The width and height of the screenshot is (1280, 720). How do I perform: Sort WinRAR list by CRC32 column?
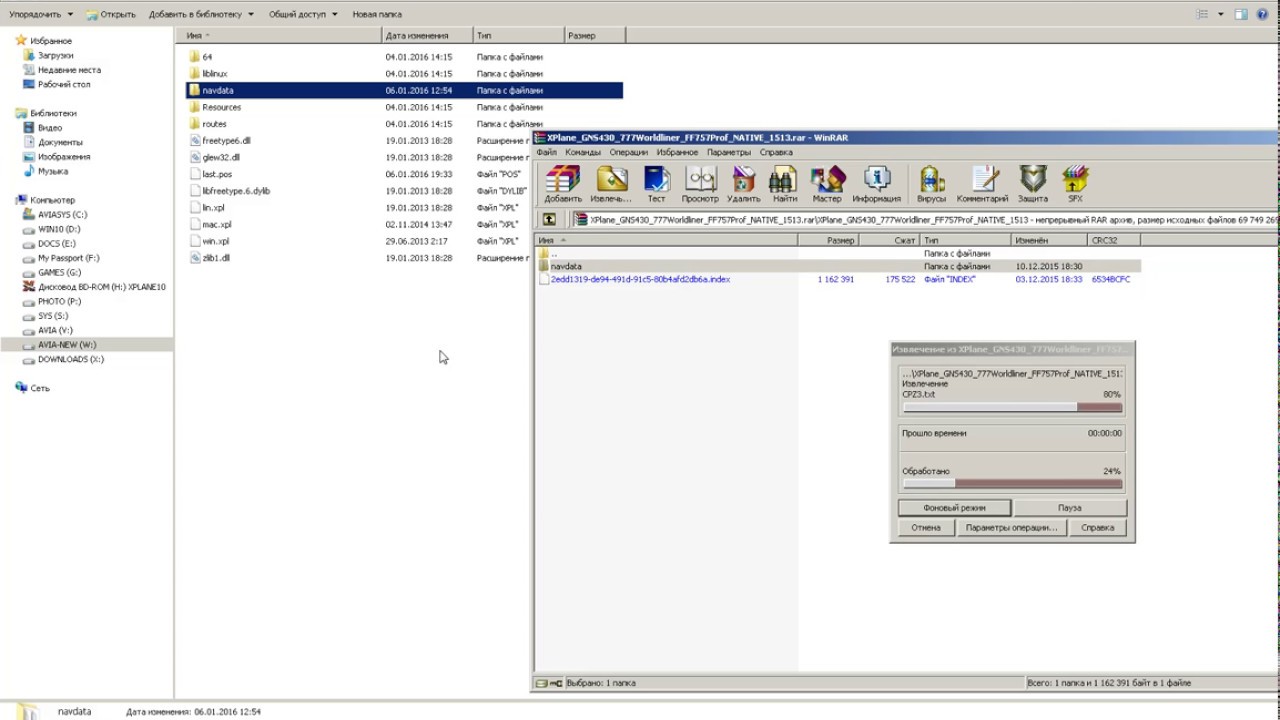[x=1114, y=240]
